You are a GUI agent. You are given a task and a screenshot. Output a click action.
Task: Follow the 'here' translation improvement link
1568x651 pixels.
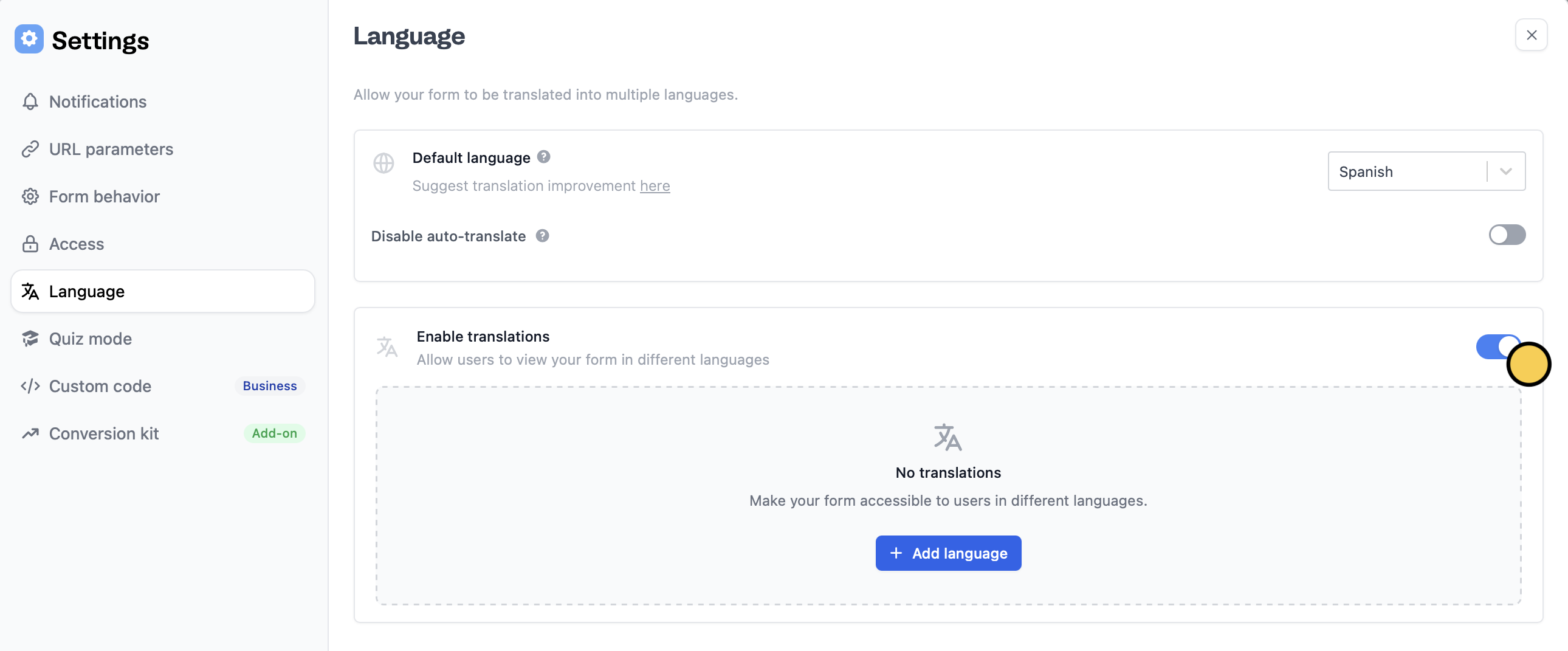pos(655,186)
